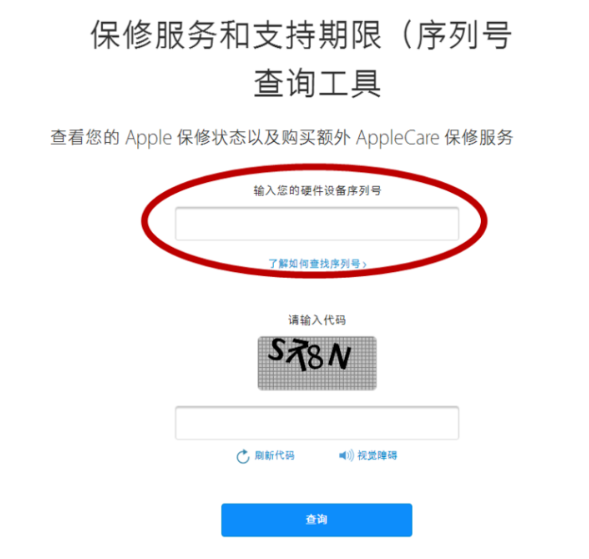The height and width of the screenshot is (559, 589).
Task: Click the letter S in the captcha image
Action: click(277, 350)
